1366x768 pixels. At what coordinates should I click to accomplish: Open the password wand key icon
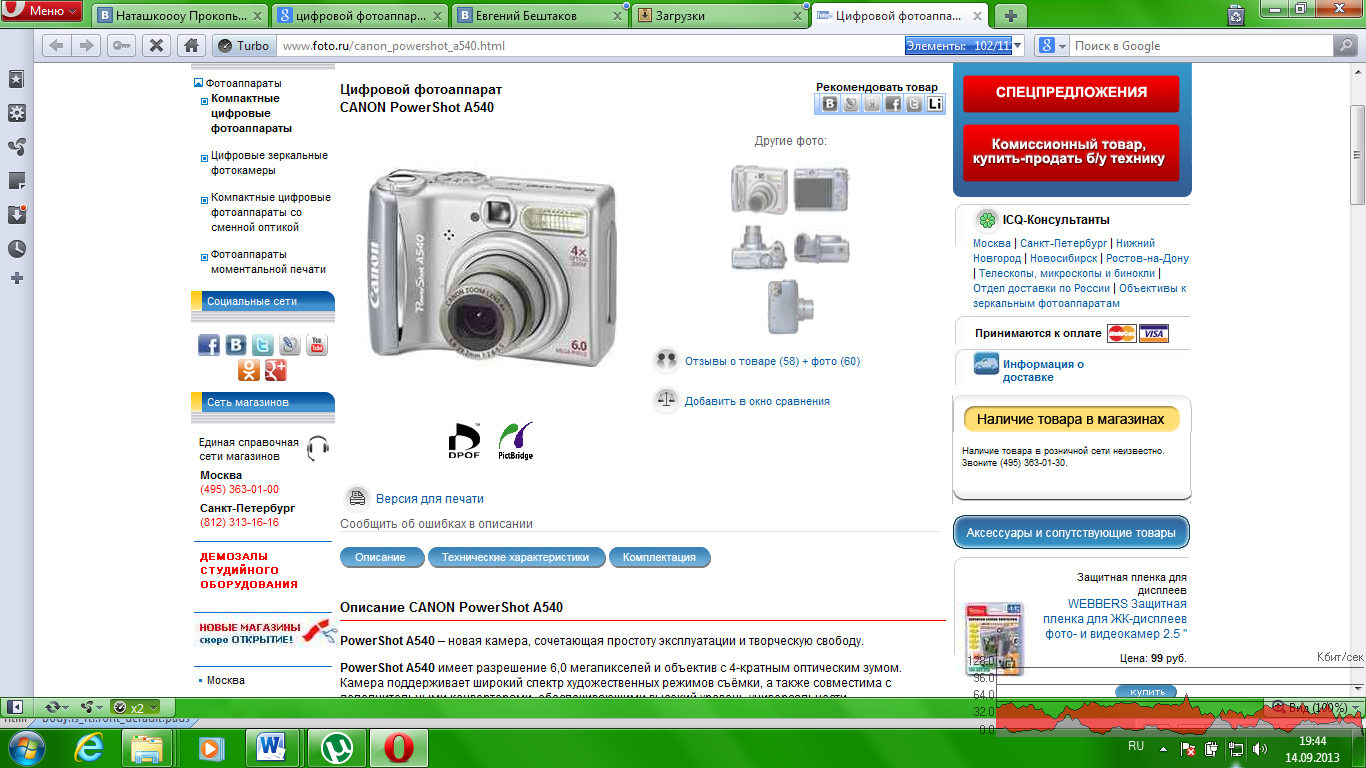pyautogui.click(x=120, y=46)
